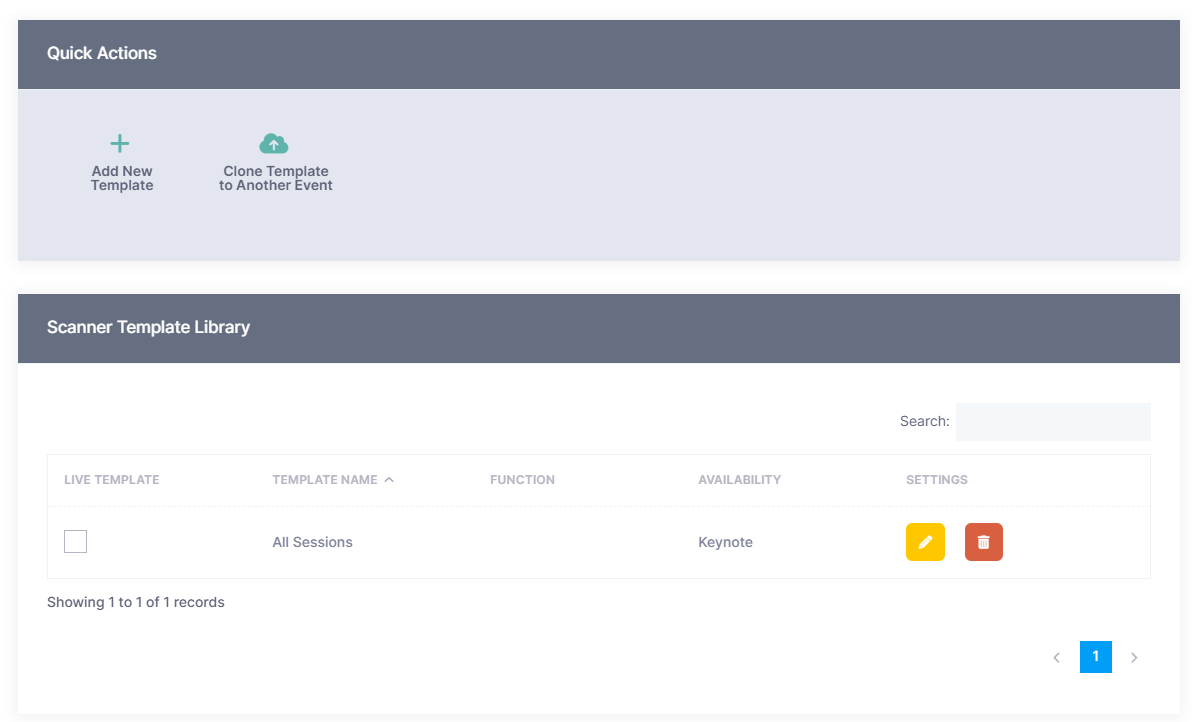Click the green plus icon for new template

120,144
